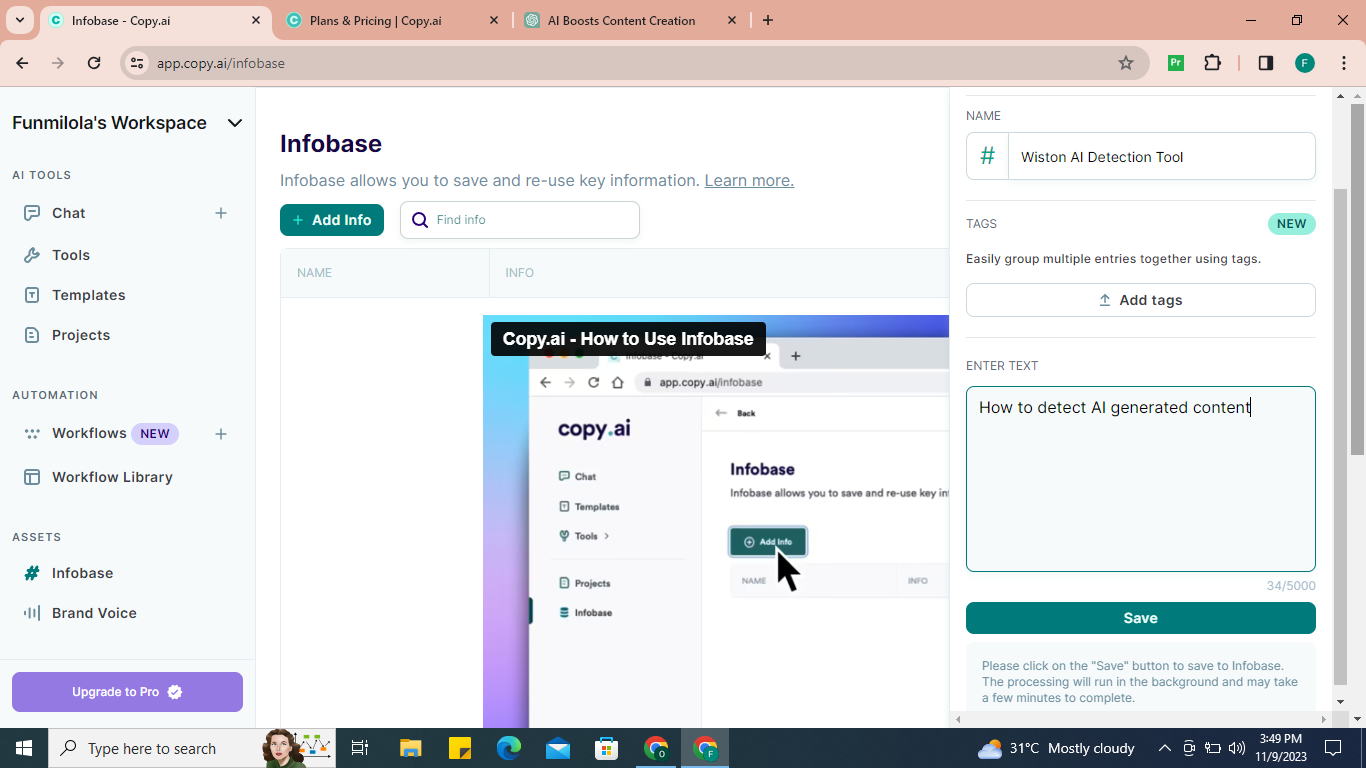Open Workflow Library

pyautogui.click(x=112, y=477)
